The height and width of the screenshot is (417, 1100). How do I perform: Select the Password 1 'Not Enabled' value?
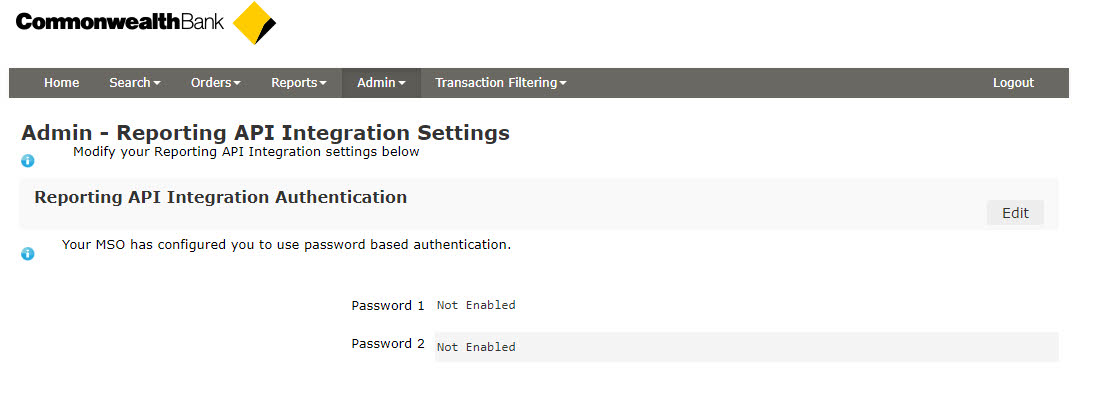point(476,306)
